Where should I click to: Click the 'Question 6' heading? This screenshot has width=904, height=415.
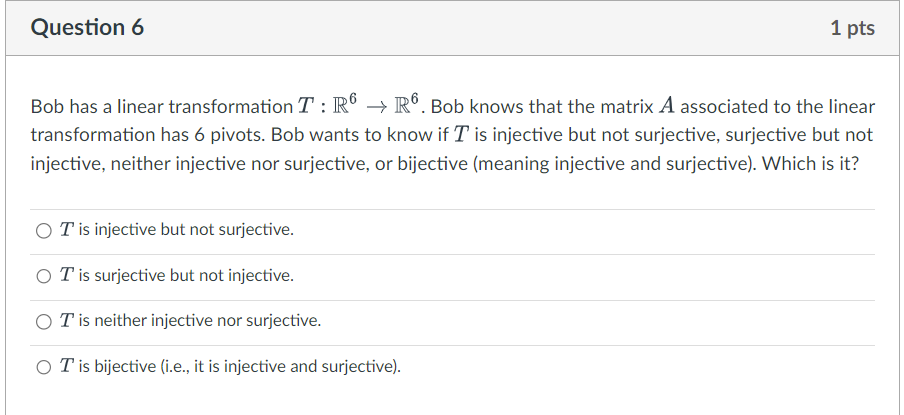point(87,28)
